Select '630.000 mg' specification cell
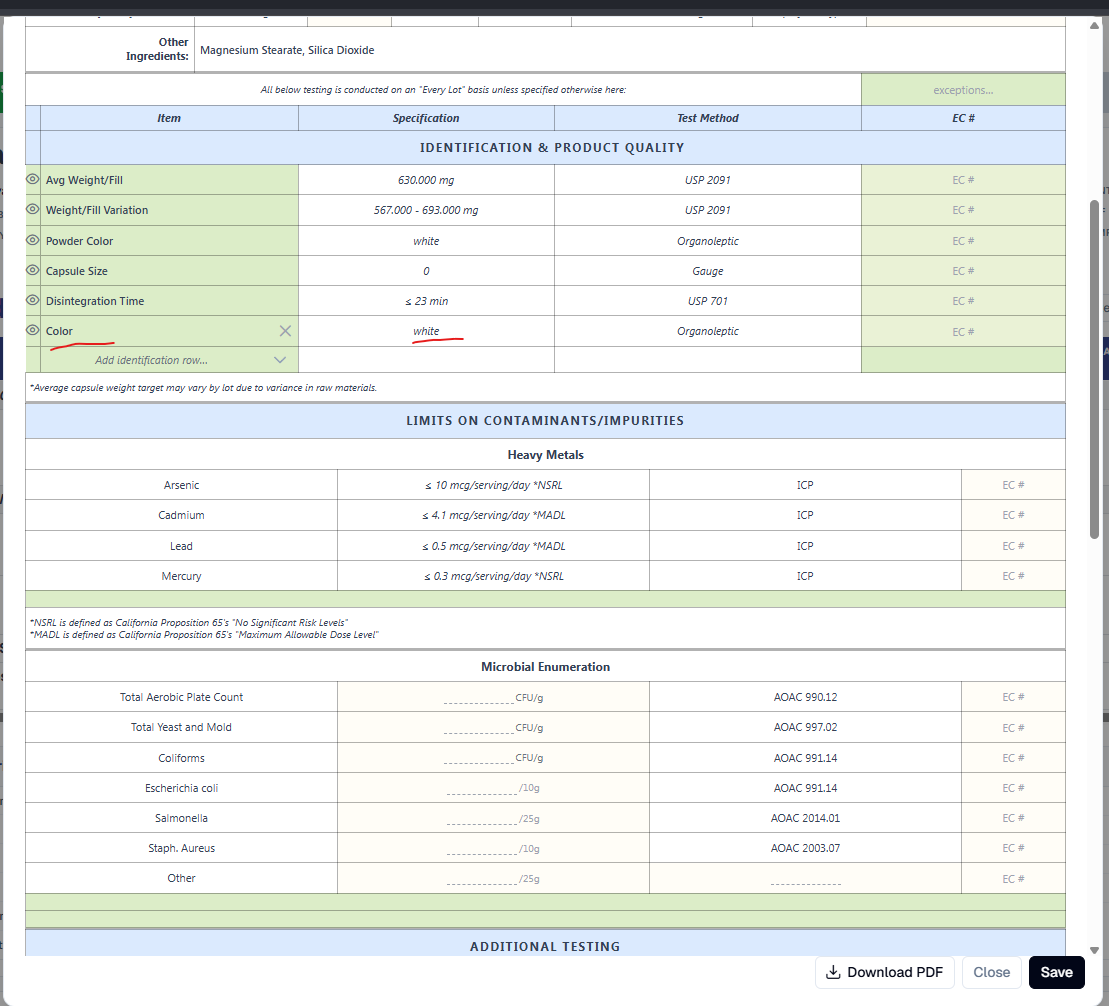The height and width of the screenshot is (1006, 1109). tap(426, 180)
